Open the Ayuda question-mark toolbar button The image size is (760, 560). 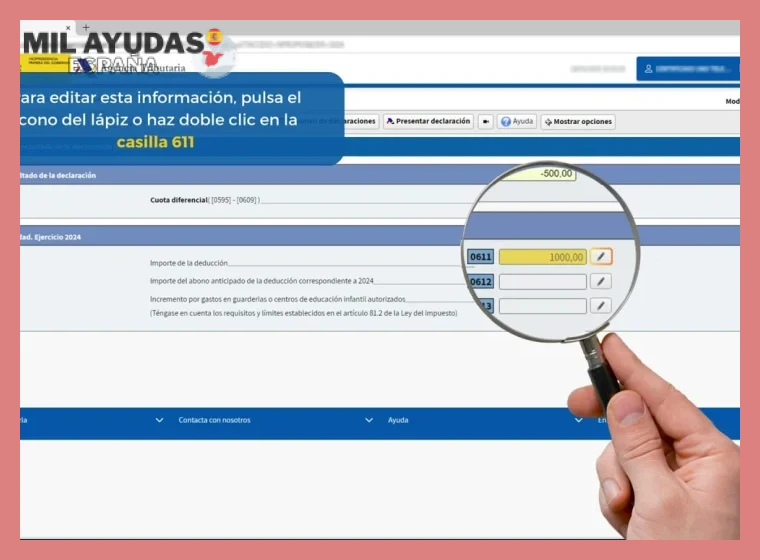(517, 121)
